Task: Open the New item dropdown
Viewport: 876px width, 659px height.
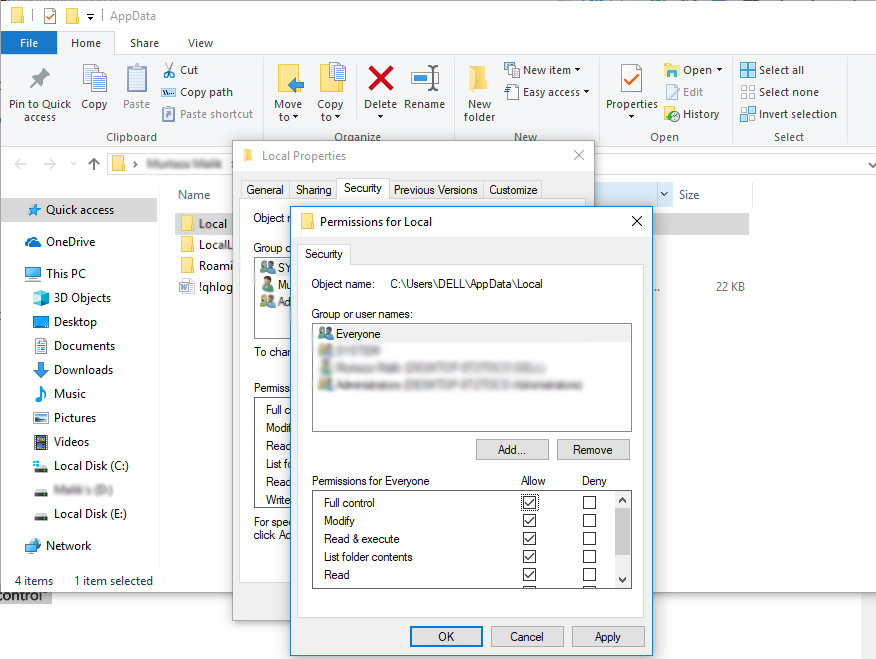Action: (x=578, y=70)
